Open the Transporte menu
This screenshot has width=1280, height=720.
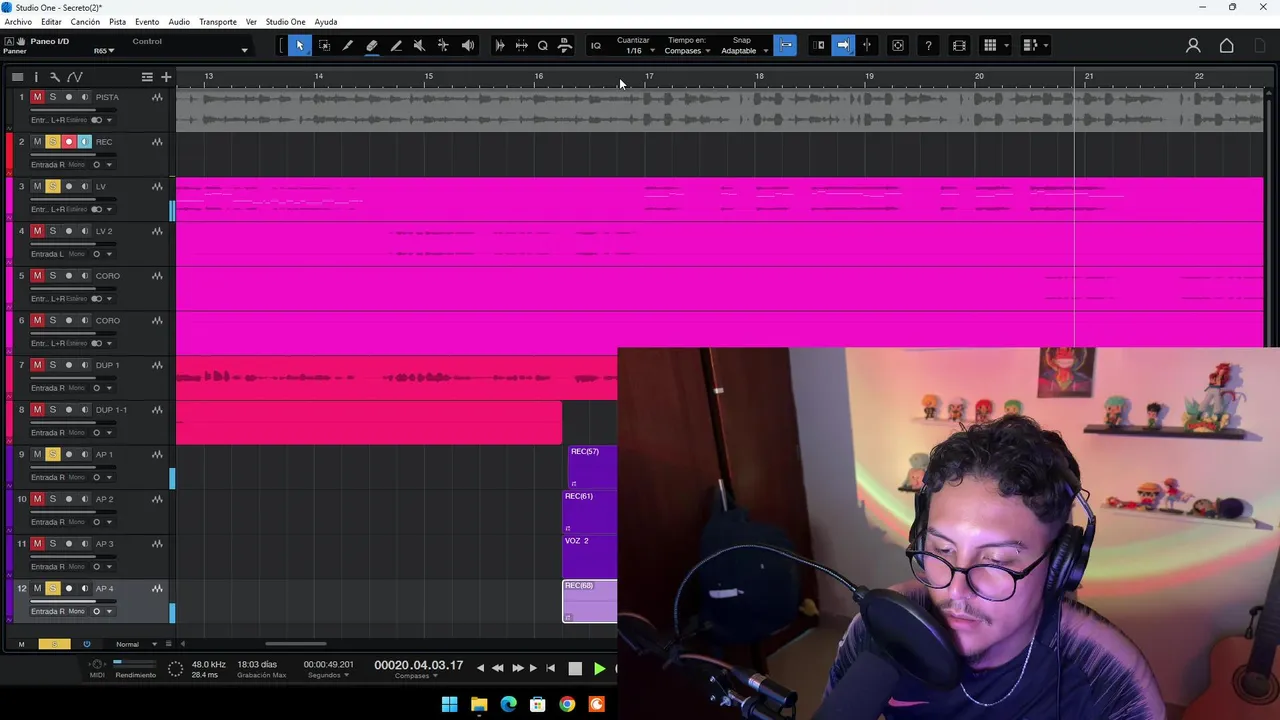coord(218,22)
